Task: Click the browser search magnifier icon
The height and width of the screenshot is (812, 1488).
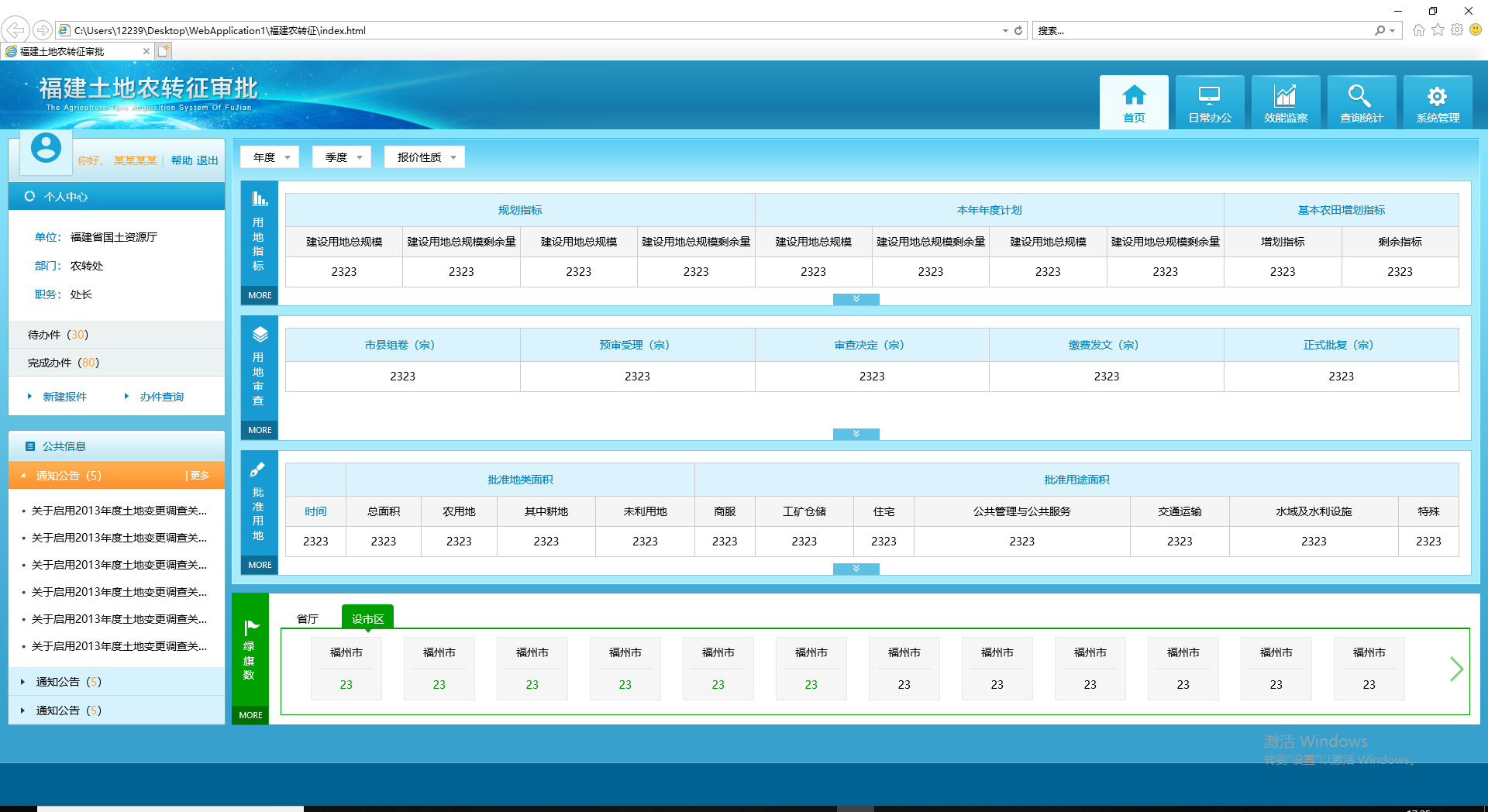Action: tap(1380, 30)
